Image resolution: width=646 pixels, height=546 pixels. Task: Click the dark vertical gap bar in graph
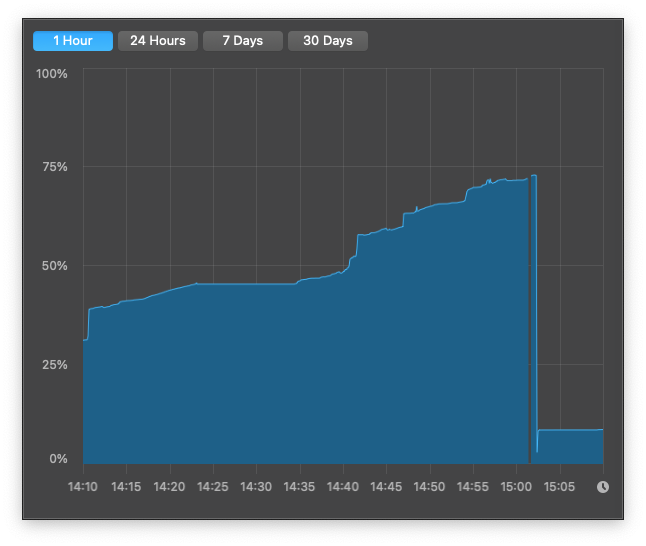pyautogui.click(x=529, y=320)
